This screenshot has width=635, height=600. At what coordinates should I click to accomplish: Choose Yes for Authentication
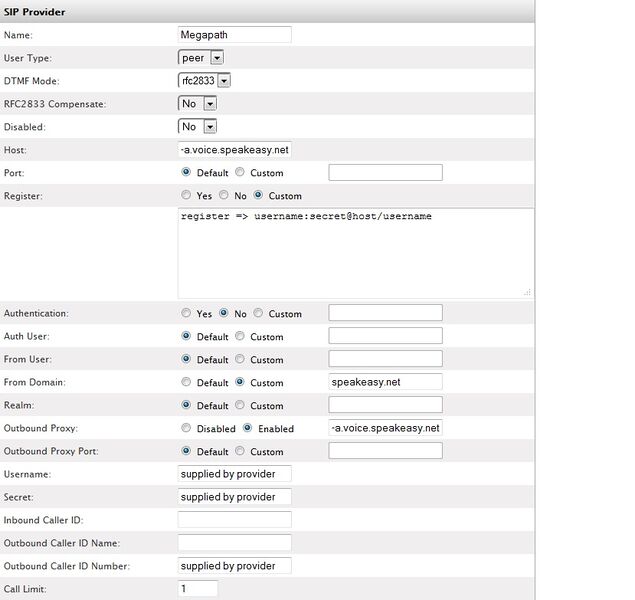[x=186, y=313]
